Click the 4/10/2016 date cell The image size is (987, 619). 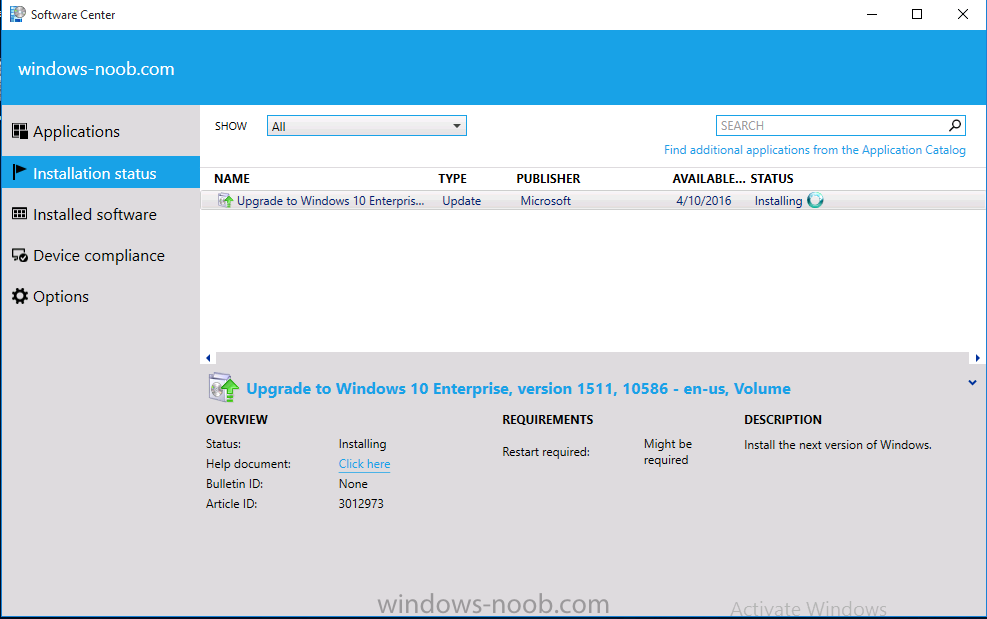[x=704, y=201]
